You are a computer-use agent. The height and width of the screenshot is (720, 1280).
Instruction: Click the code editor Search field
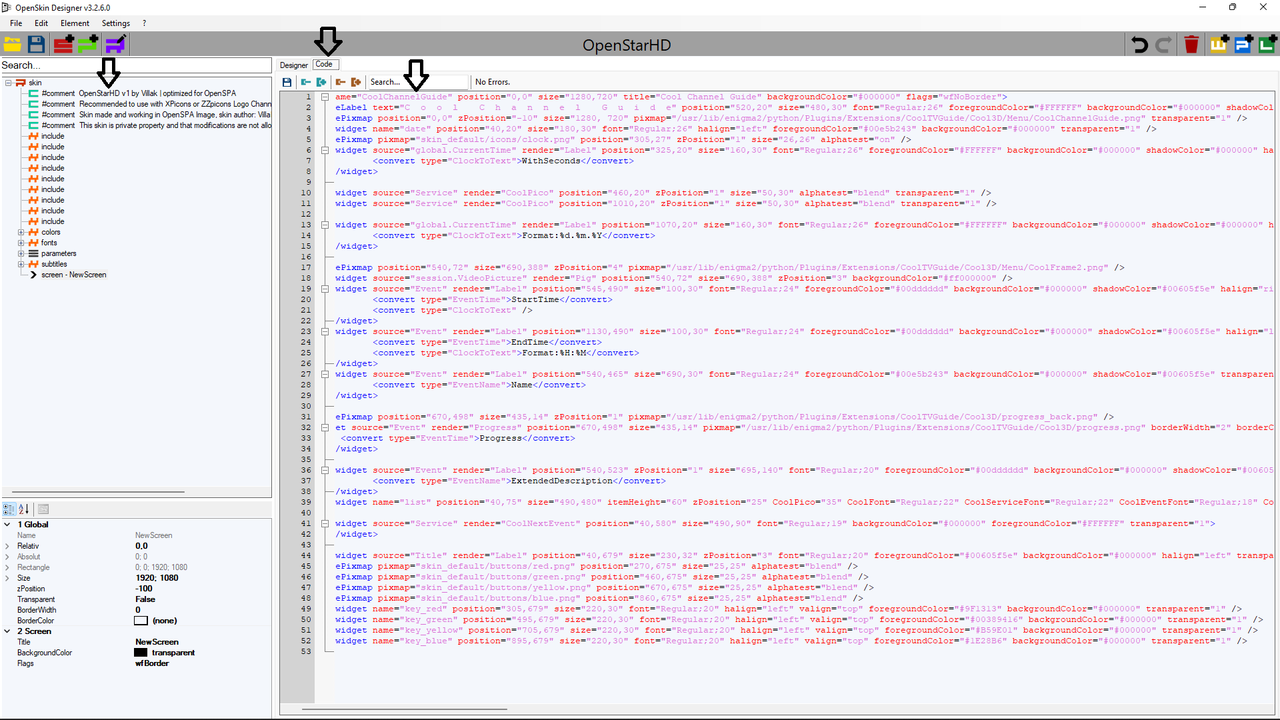tap(416, 82)
